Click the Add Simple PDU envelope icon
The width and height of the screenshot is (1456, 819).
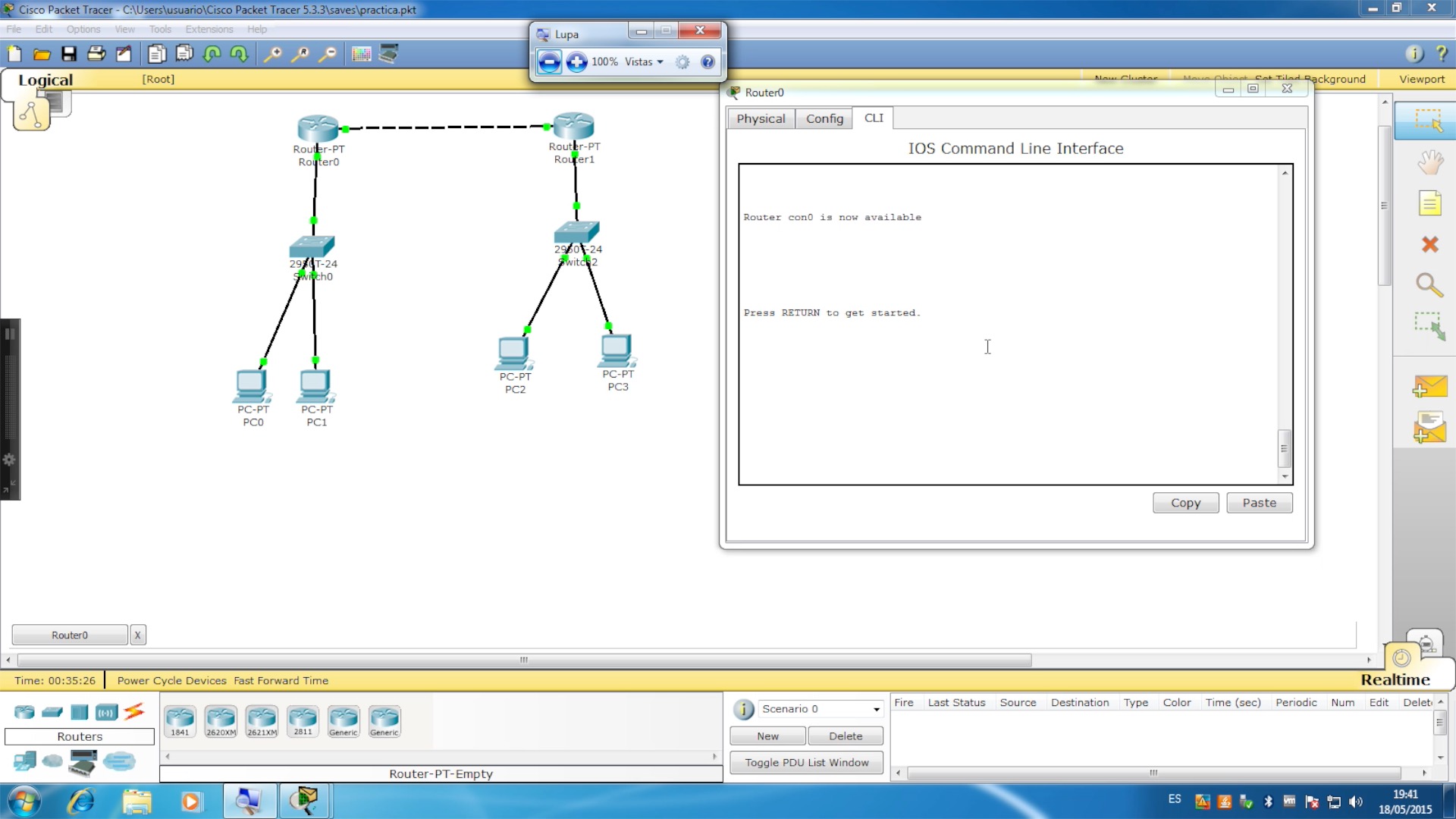click(1429, 387)
